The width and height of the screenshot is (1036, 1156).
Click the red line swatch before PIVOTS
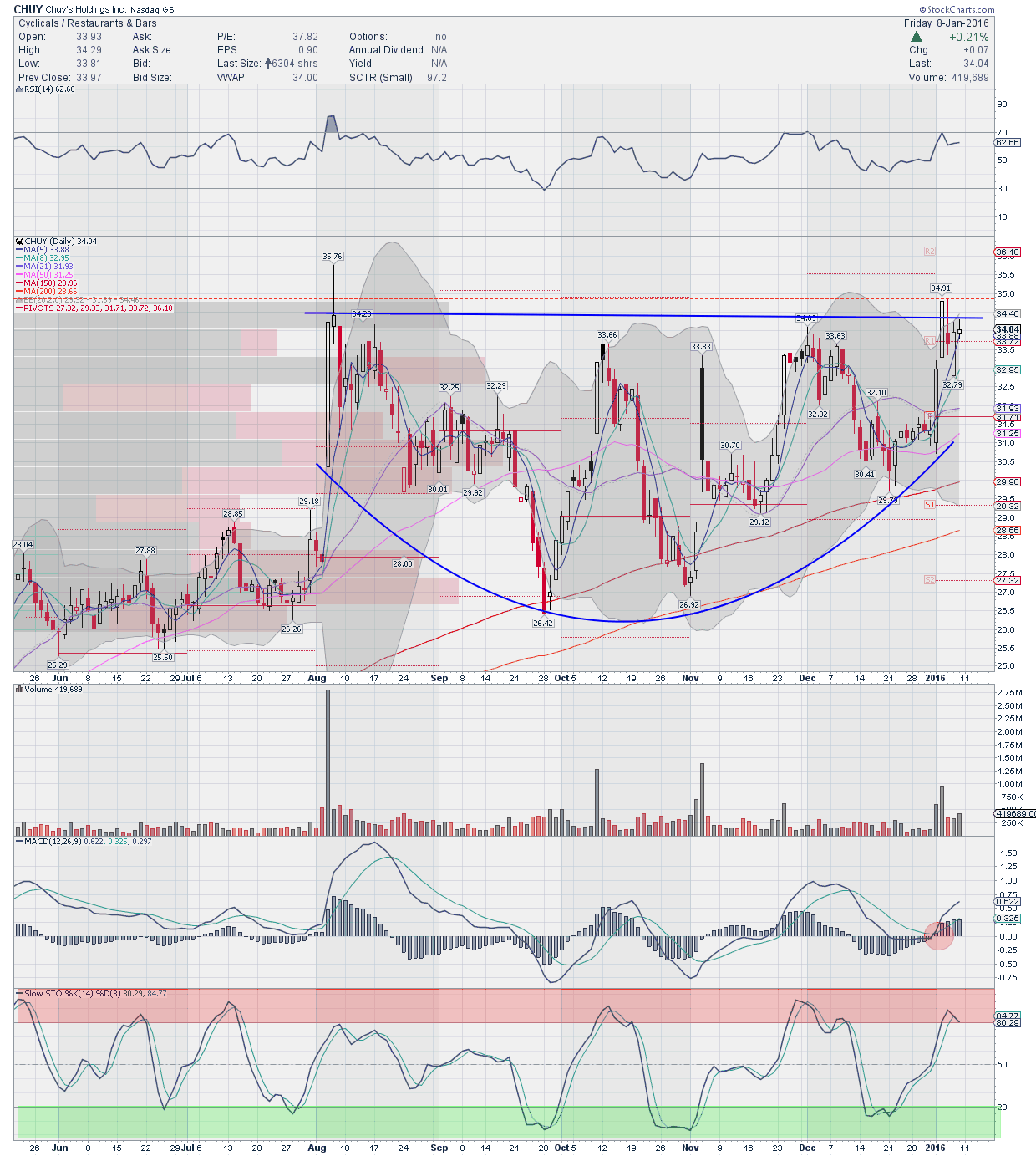click(18, 308)
